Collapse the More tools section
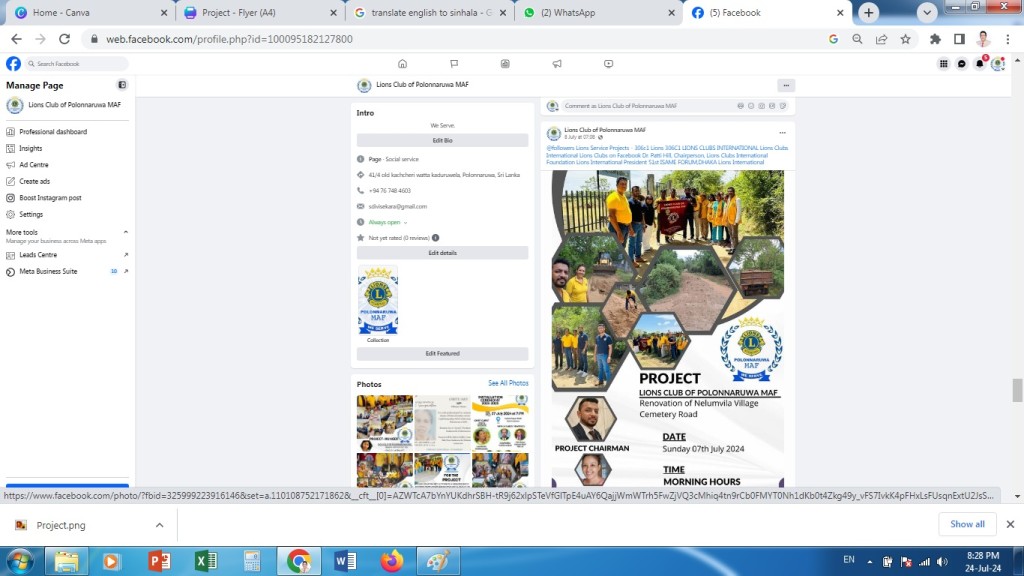Viewport: 1024px width, 576px height. [125, 232]
